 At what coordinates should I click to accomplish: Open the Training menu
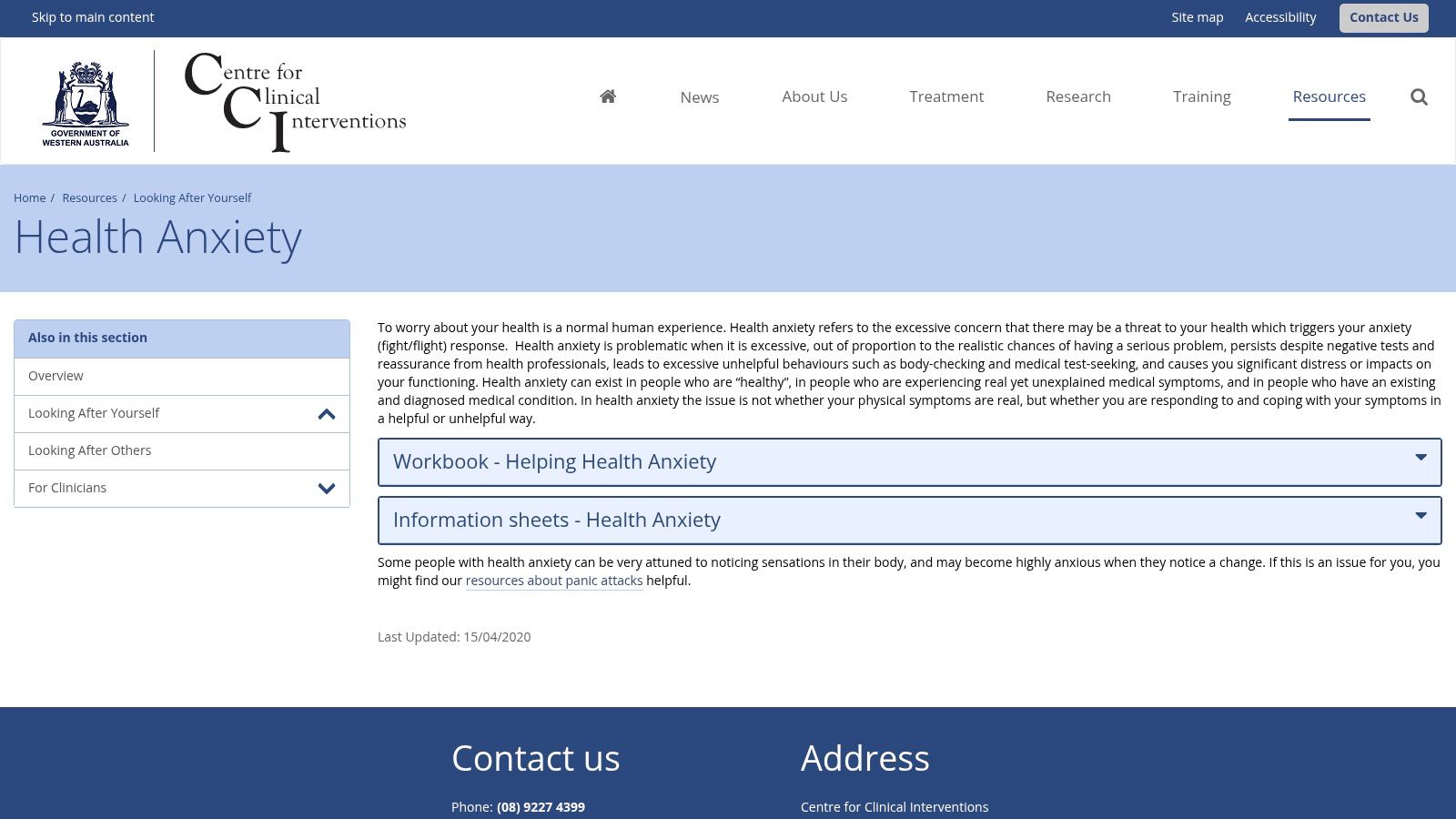(x=1201, y=96)
